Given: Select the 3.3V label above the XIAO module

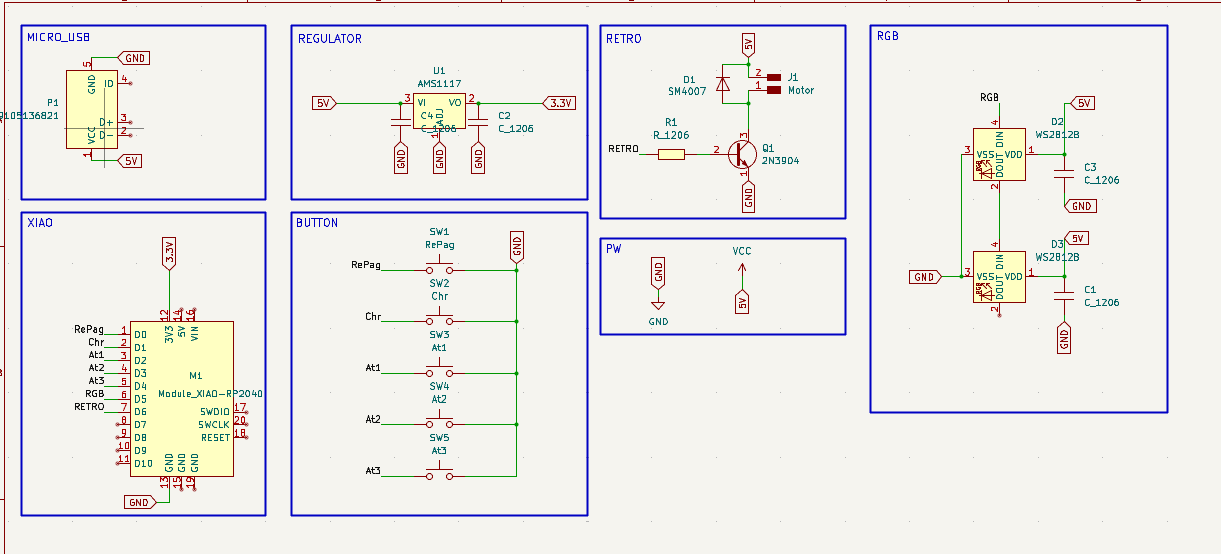Looking at the screenshot, I should pos(168,254).
